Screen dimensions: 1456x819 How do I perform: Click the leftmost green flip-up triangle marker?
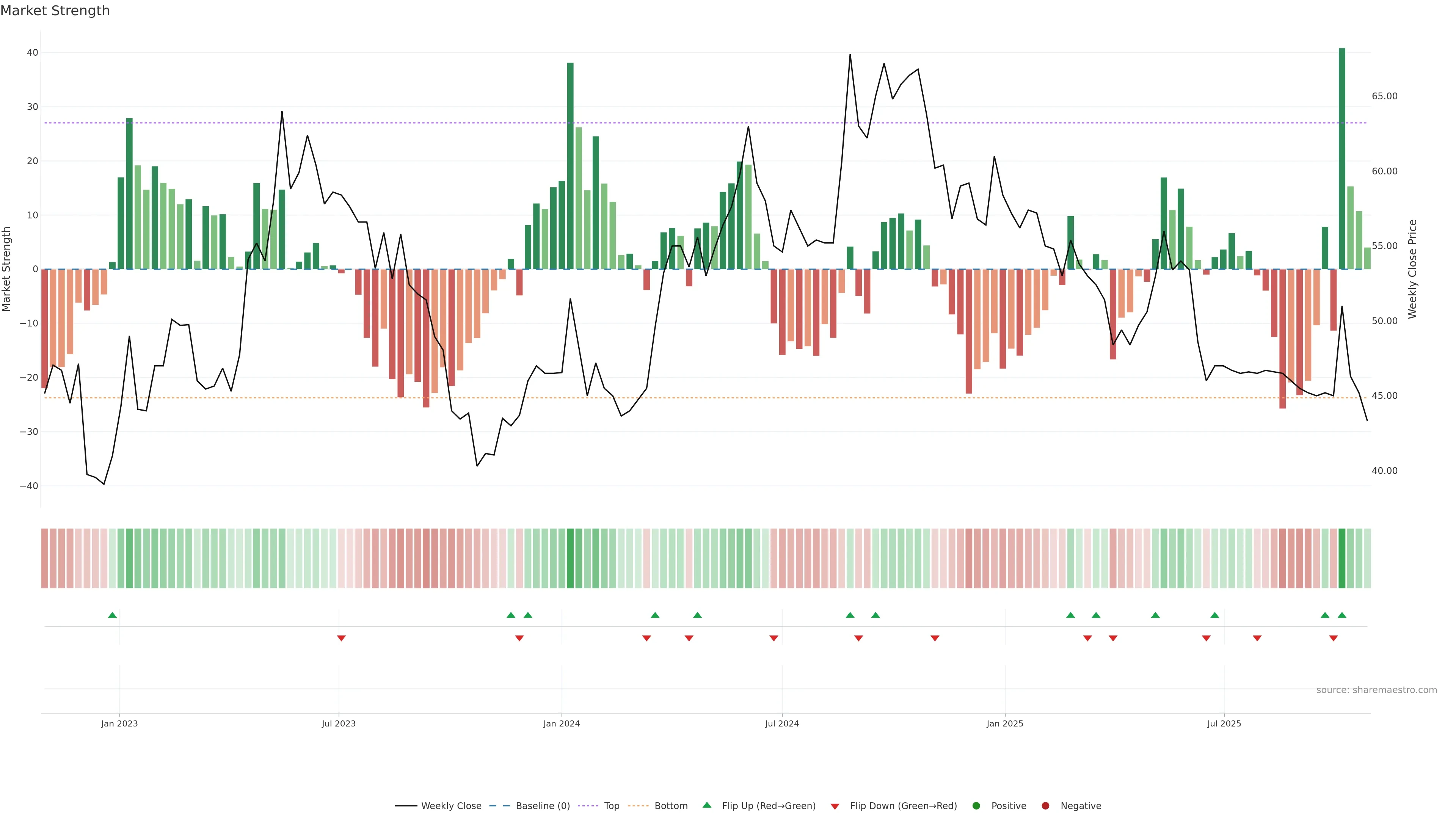click(x=113, y=615)
